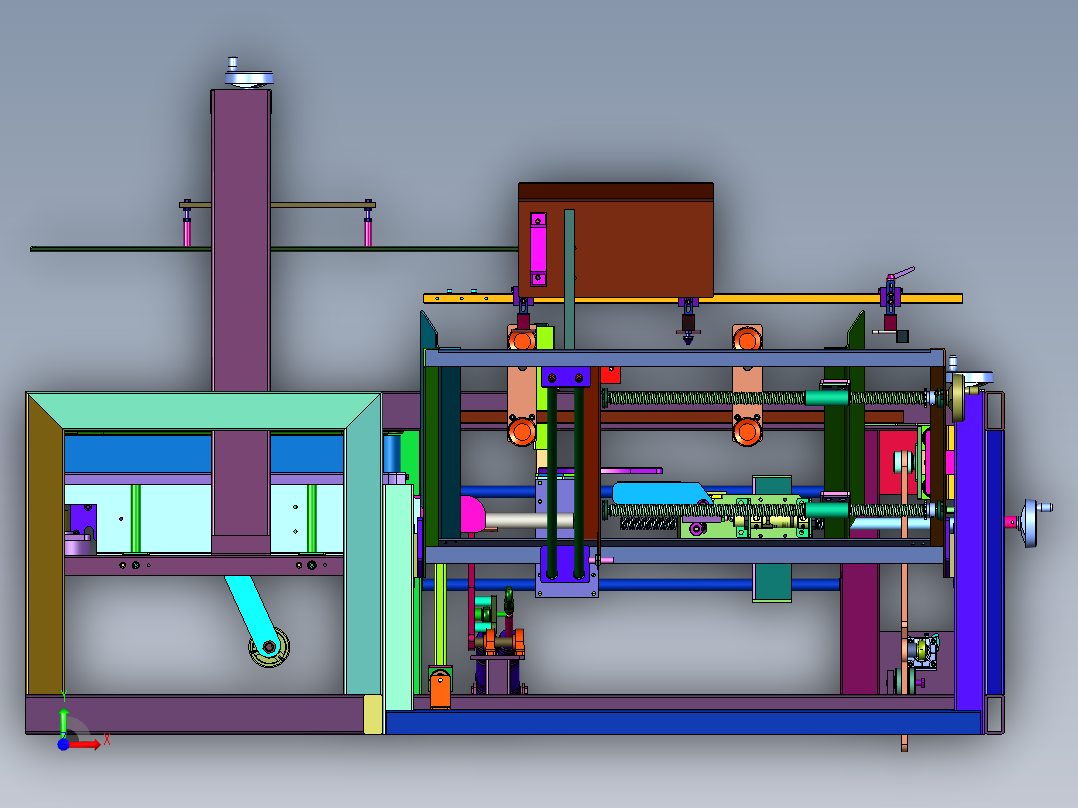This screenshot has height=808, width=1078.
Task: Select the handwheel atop the tall purple column
Action: point(248,75)
